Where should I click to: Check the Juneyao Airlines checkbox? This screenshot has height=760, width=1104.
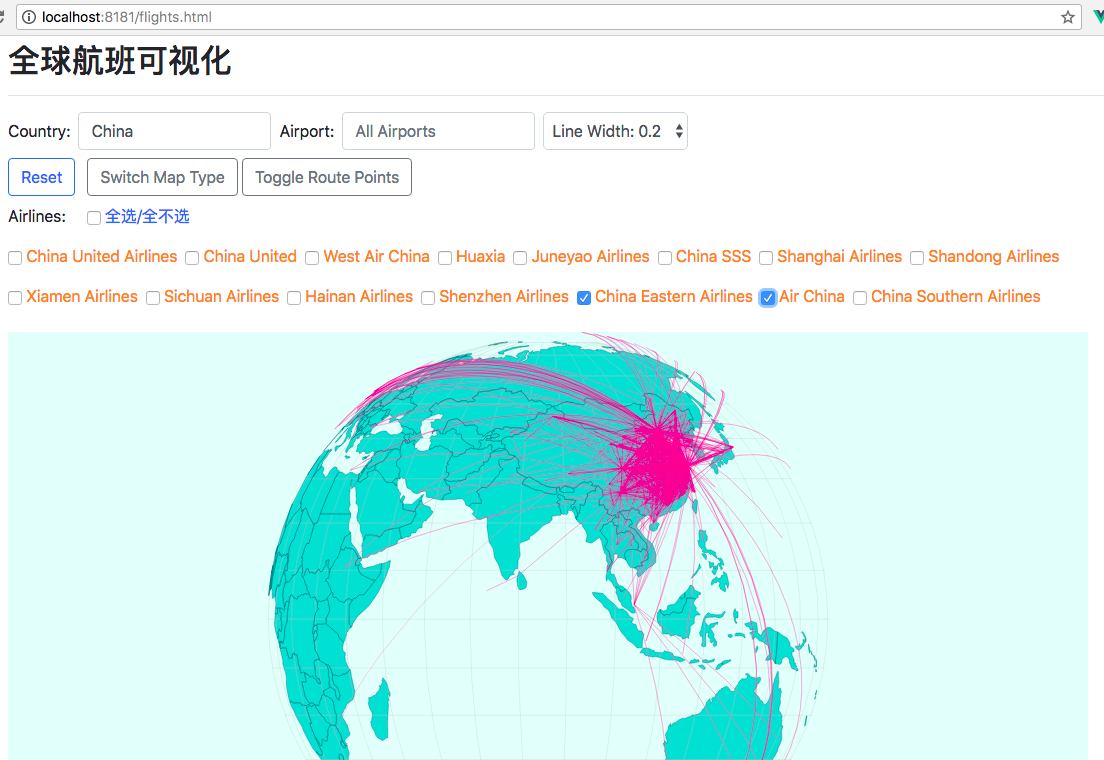coord(520,258)
